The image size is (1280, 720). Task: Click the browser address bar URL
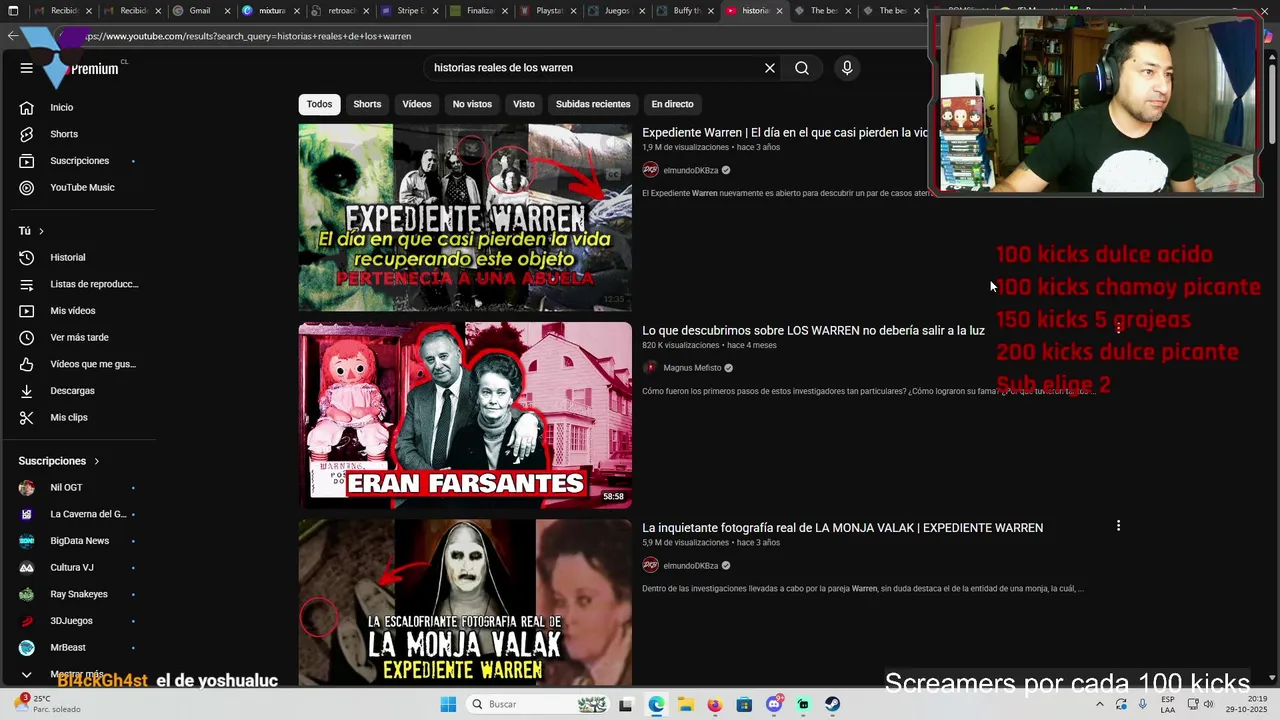[x=250, y=36]
